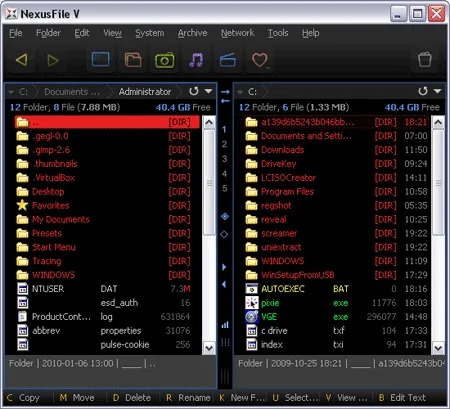Click the left panel scrollbar thumb
The width and height of the screenshot is (450, 409).
pyautogui.click(x=209, y=183)
